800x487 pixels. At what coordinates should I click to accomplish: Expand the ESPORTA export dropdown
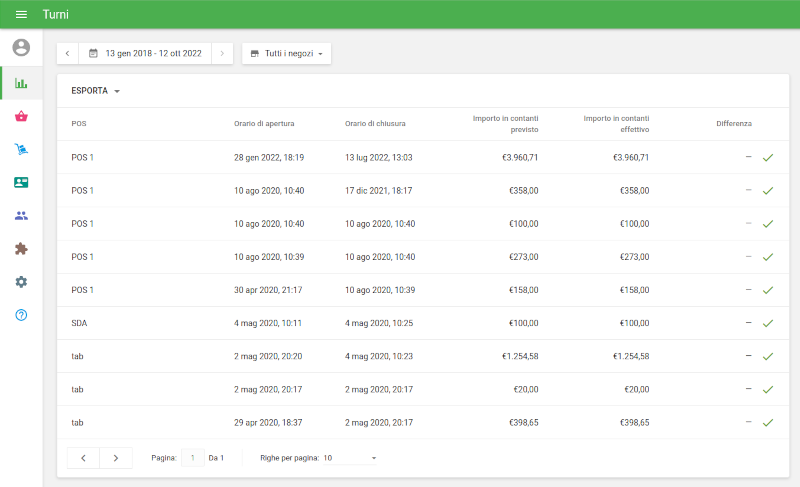click(96, 91)
